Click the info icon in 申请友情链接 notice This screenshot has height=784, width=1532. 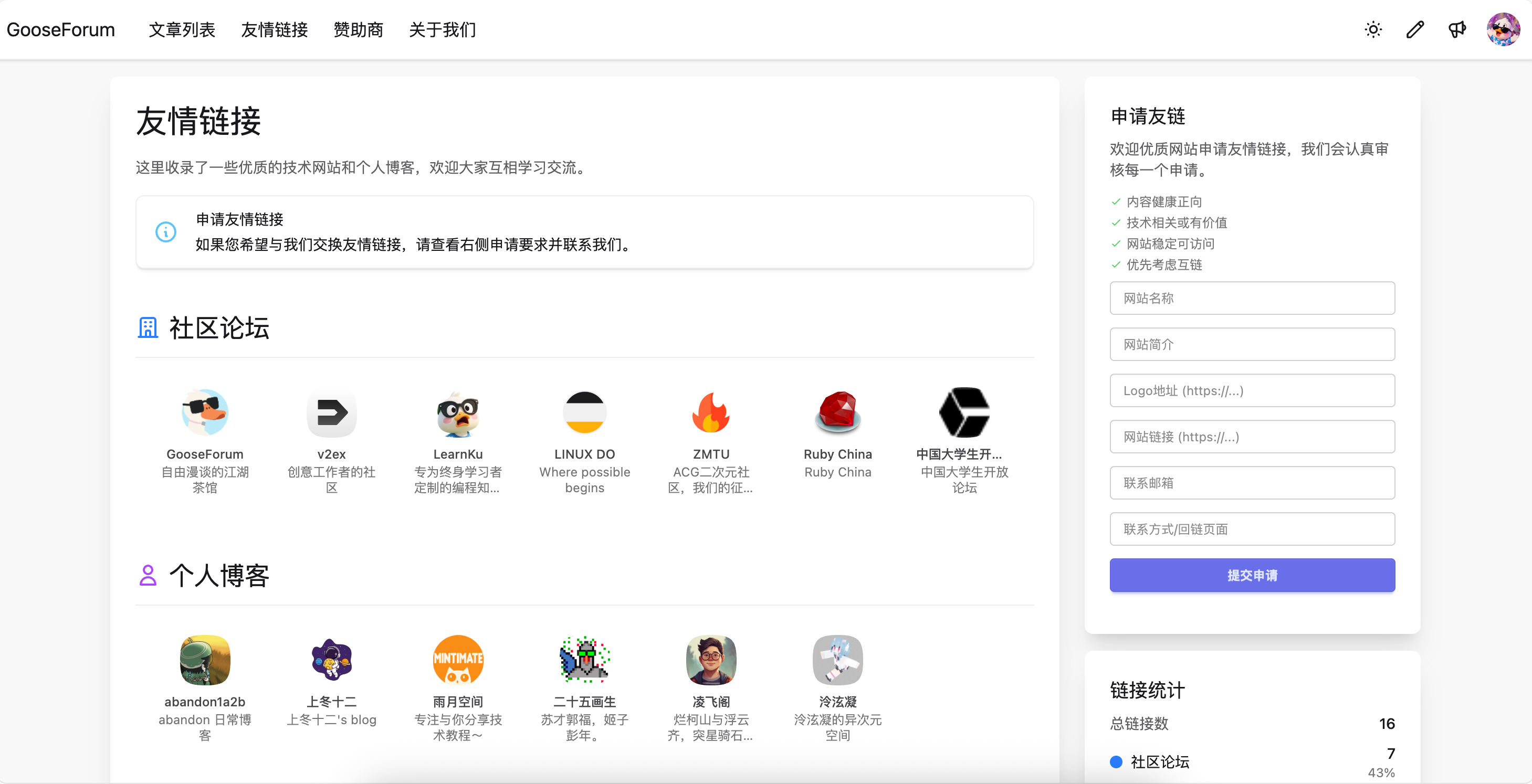[166, 232]
